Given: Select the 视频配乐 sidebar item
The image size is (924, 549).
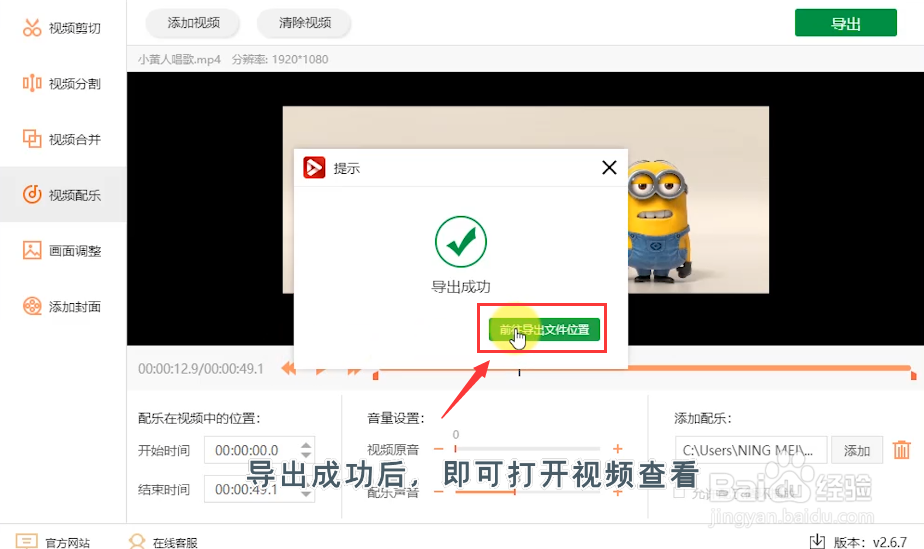Looking at the screenshot, I should 62,194.
